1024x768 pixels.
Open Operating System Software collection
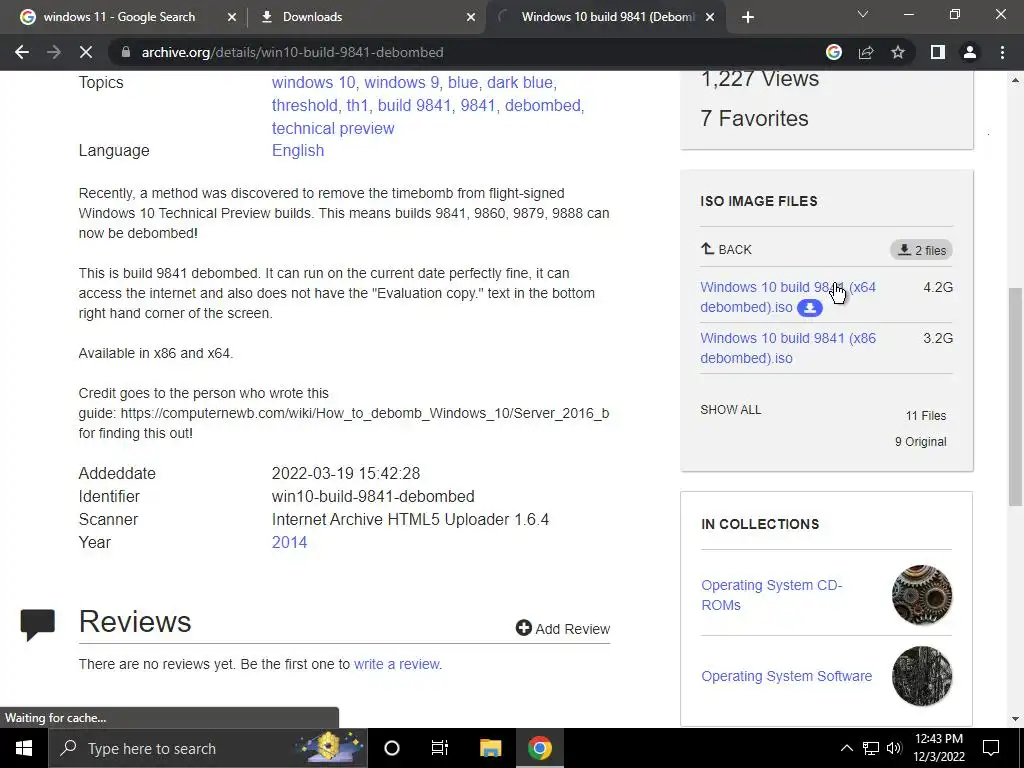click(786, 676)
